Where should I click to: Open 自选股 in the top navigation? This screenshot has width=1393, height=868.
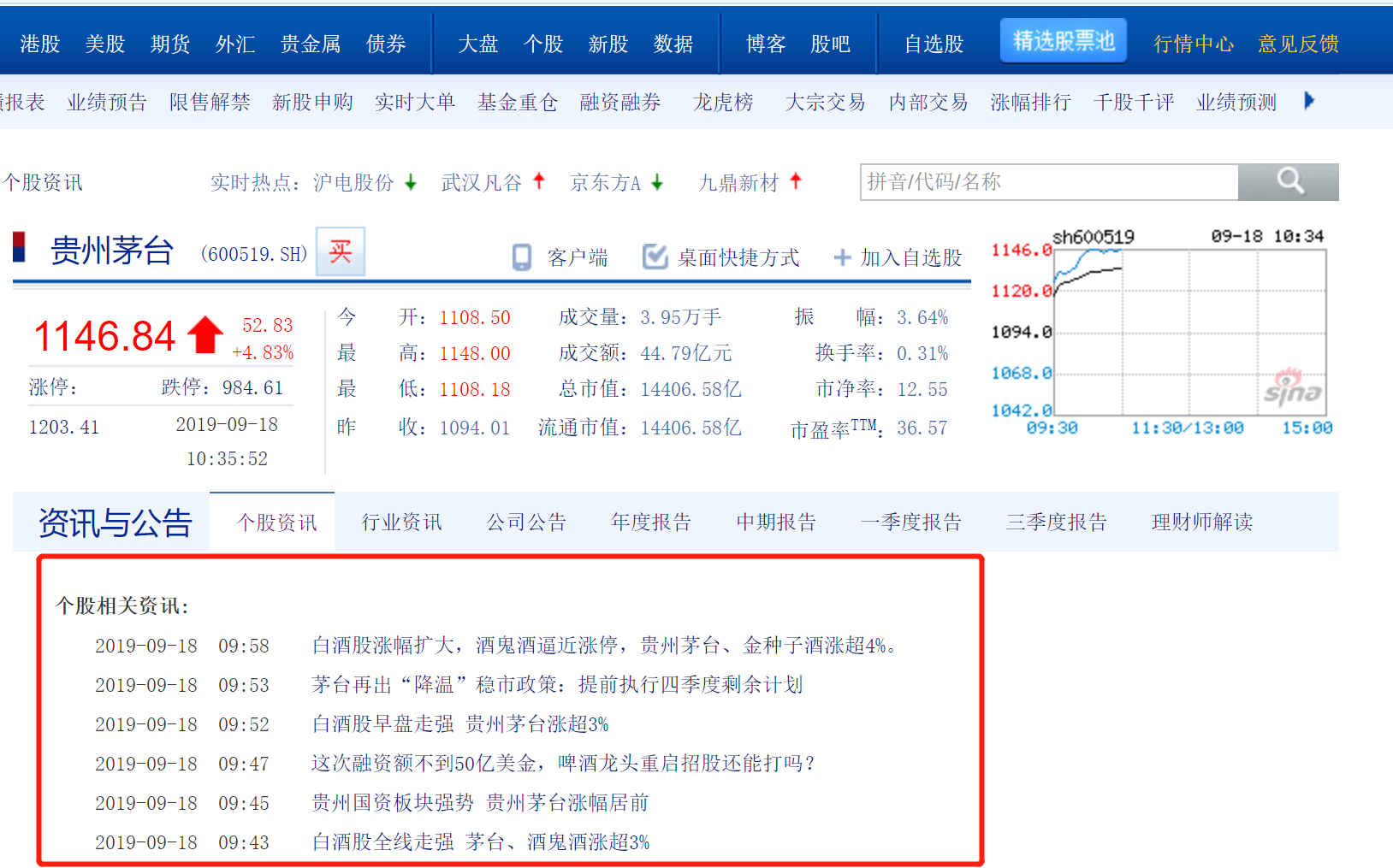click(x=934, y=44)
